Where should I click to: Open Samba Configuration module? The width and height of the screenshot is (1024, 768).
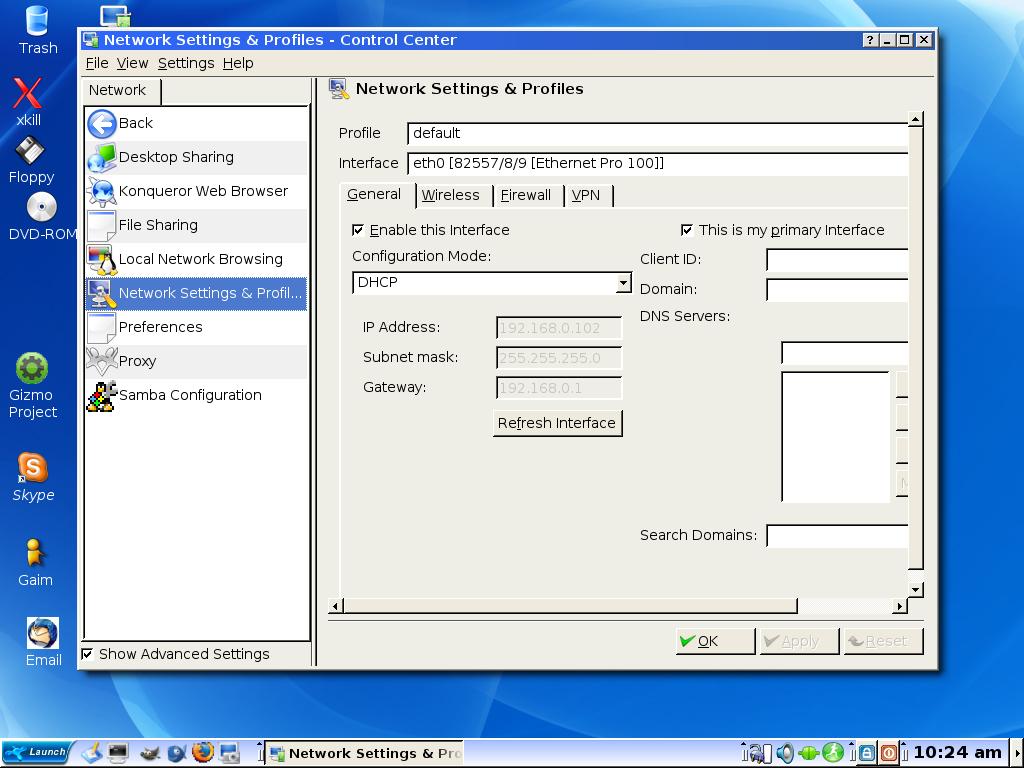190,395
